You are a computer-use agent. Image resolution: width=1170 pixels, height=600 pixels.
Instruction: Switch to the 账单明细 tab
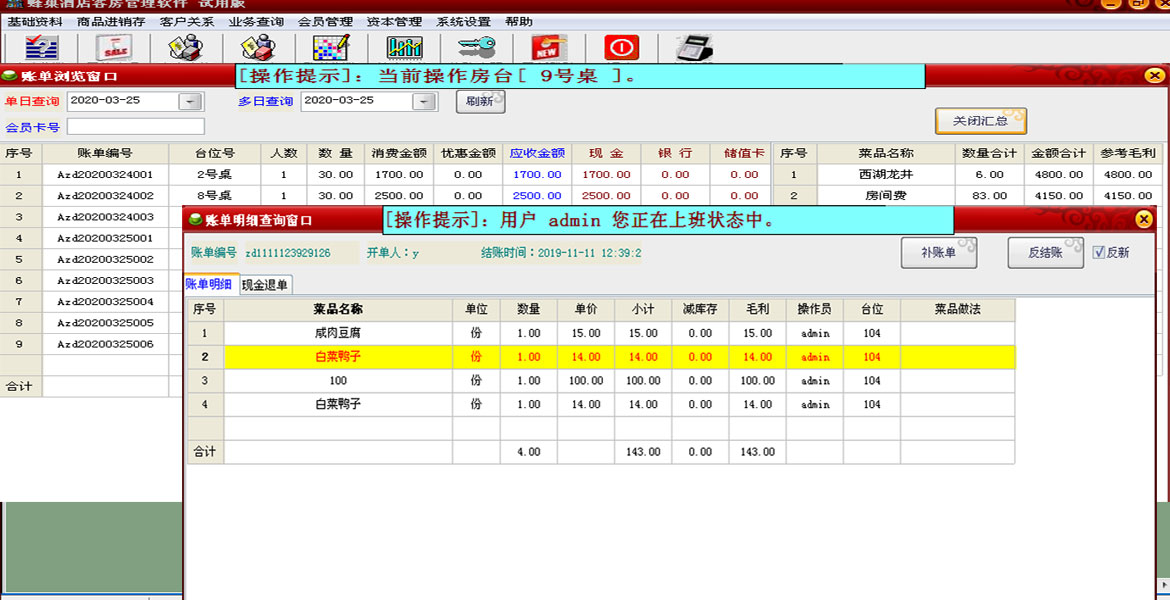(211, 284)
